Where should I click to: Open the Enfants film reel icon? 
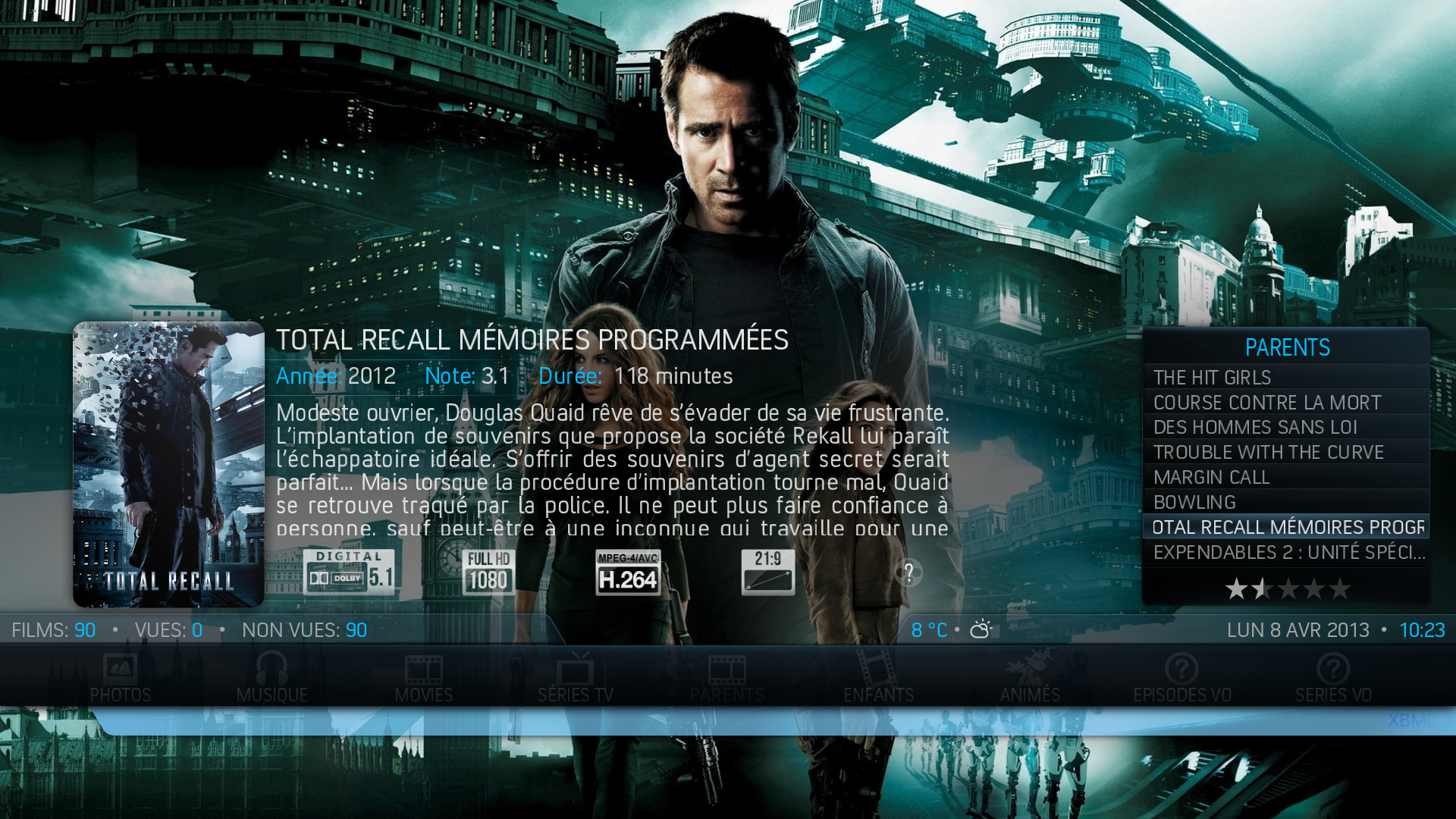878,668
